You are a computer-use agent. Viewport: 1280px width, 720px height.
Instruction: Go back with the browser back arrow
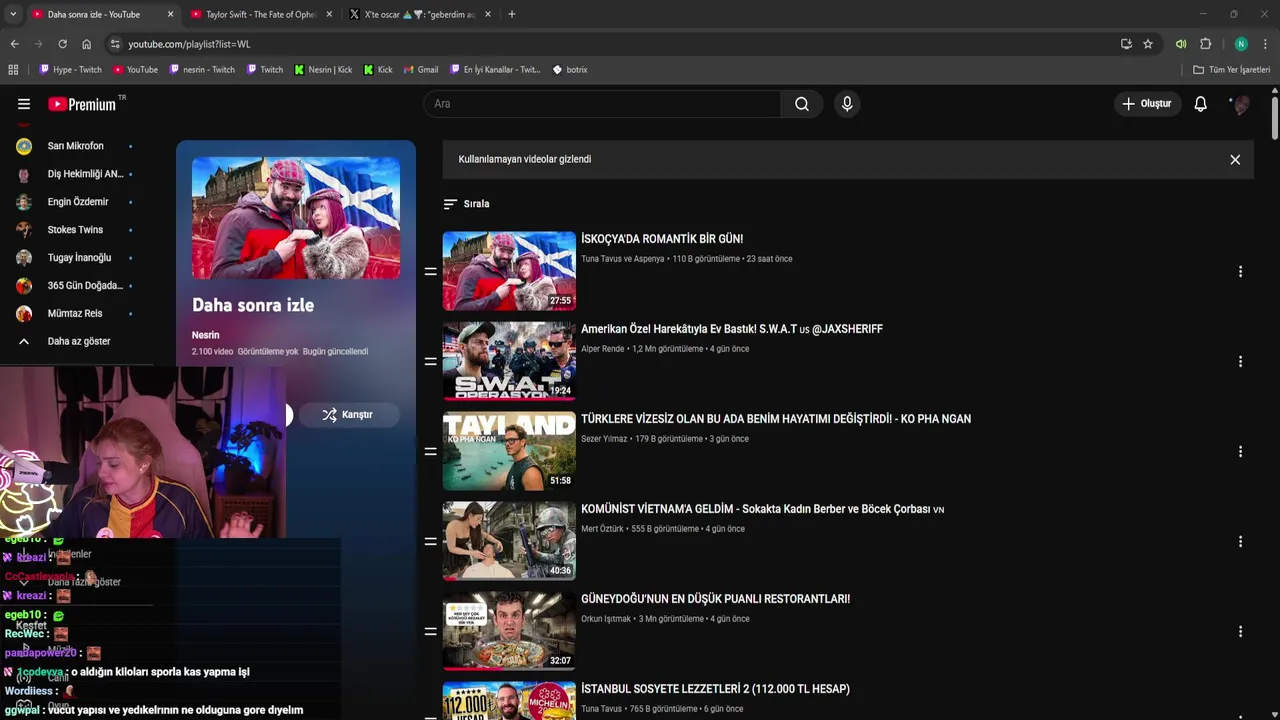point(14,44)
